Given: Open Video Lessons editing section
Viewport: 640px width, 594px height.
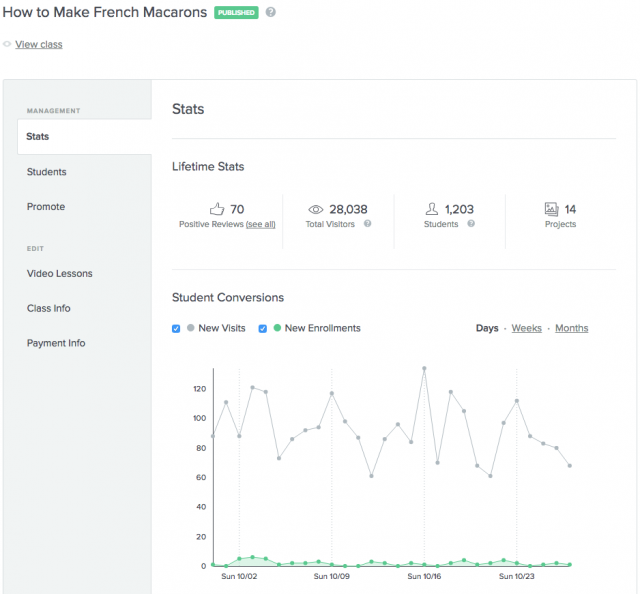Looking at the screenshot, I should tap(60, 273).
